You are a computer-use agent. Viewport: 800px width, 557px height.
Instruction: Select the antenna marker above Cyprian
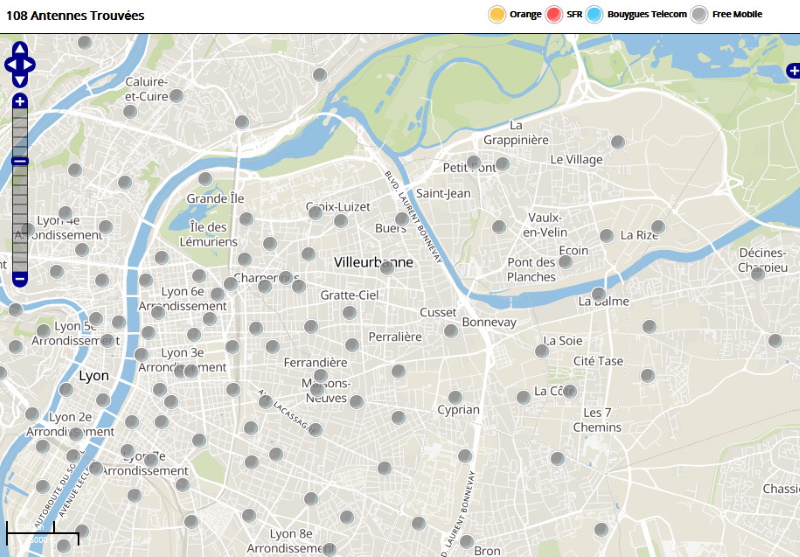[455, 397]
